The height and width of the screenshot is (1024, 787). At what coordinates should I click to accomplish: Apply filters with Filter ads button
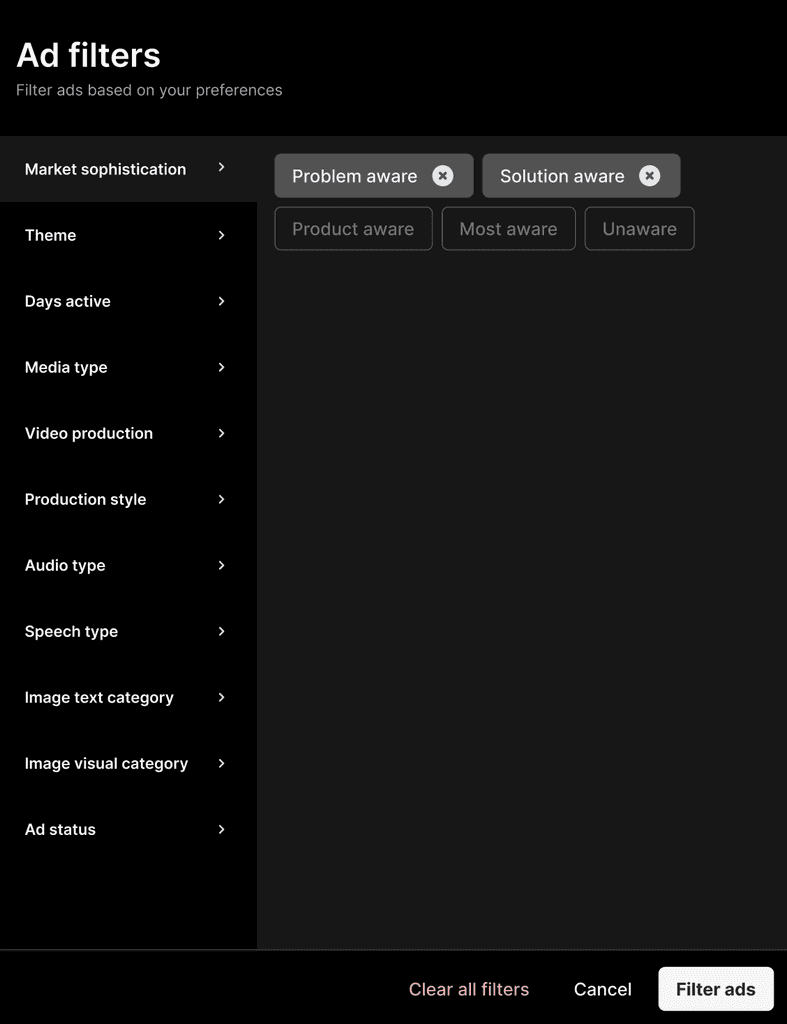pyautogui.click(x=716, y=989)
